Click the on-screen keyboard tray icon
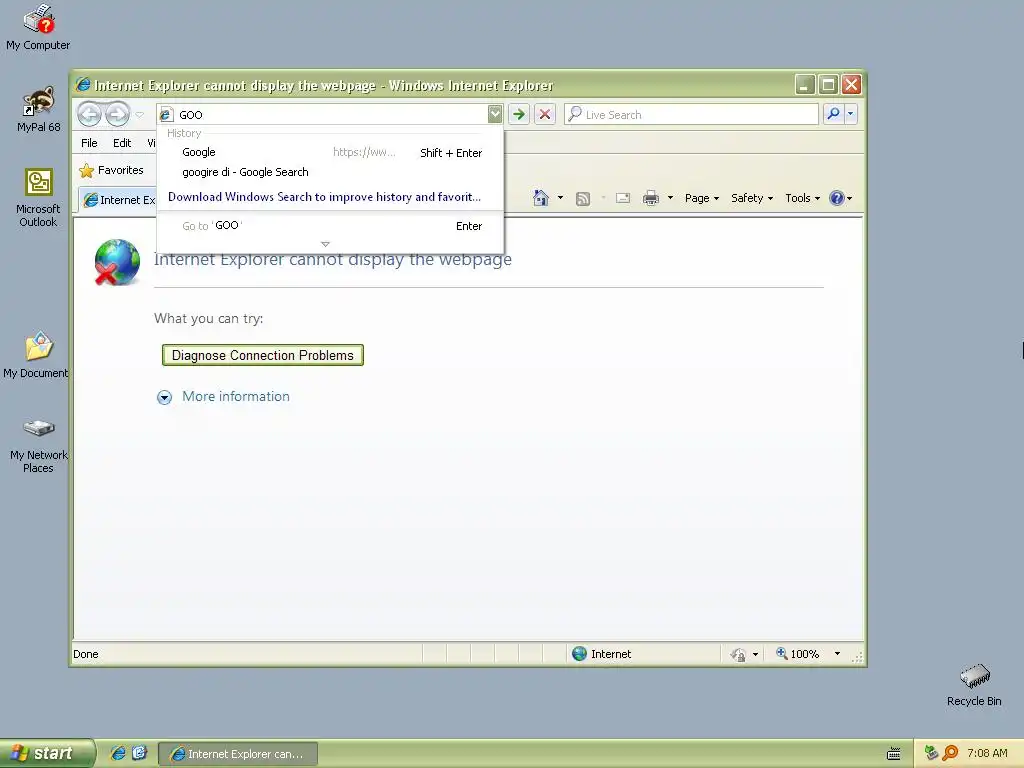 point(894,754)
